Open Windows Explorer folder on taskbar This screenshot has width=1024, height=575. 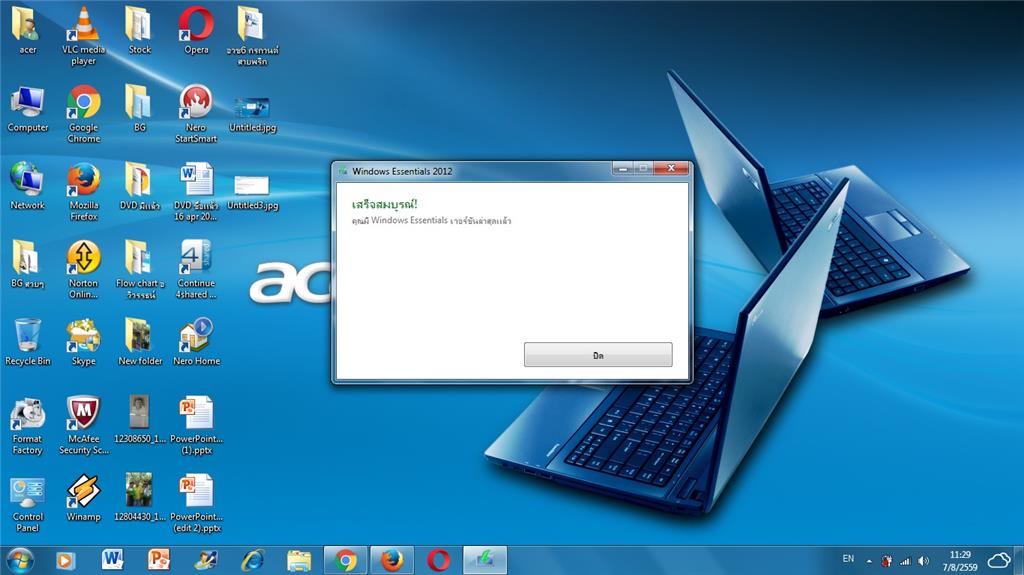(299, 560)
